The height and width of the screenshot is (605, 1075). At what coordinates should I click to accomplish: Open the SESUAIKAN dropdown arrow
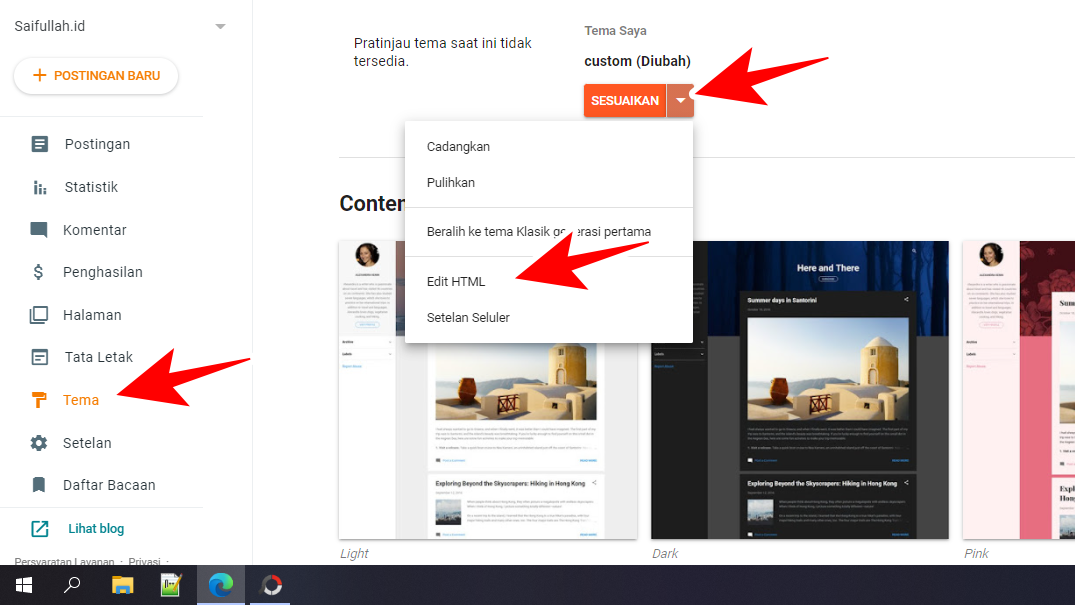[680, 100]
